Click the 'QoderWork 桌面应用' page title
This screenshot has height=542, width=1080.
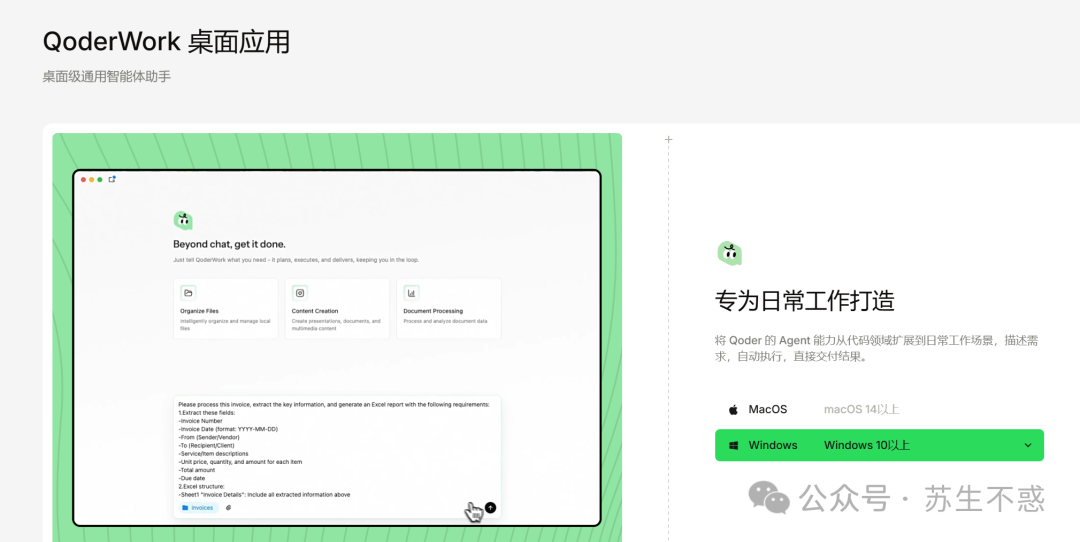coord(166,43)
